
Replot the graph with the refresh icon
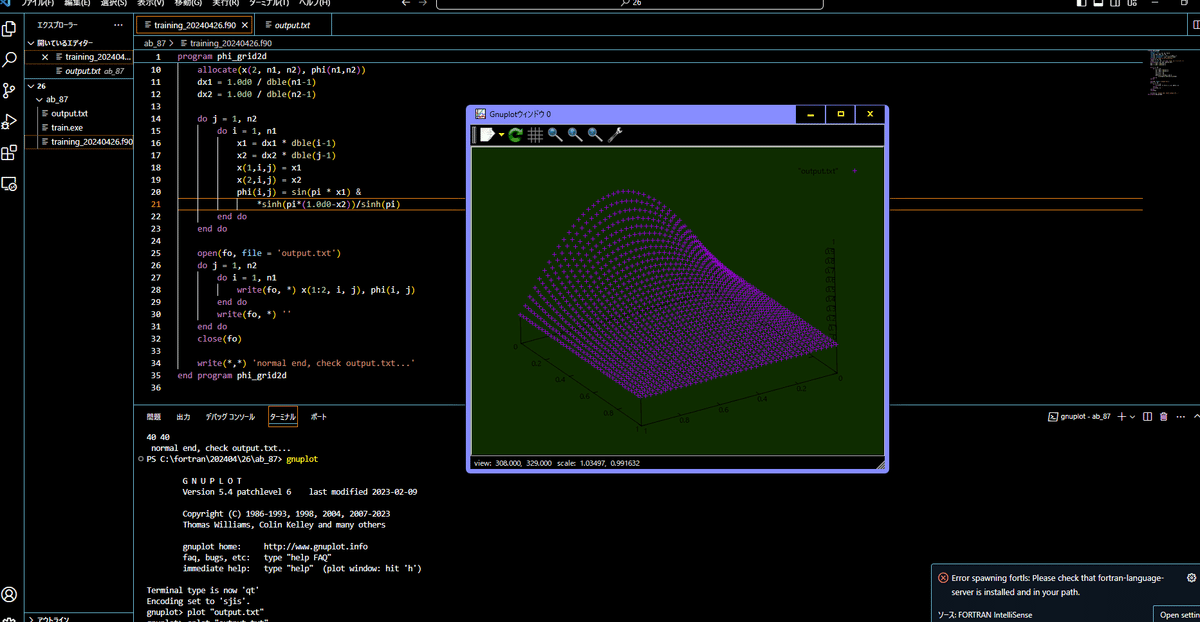(x=514, y=134)
